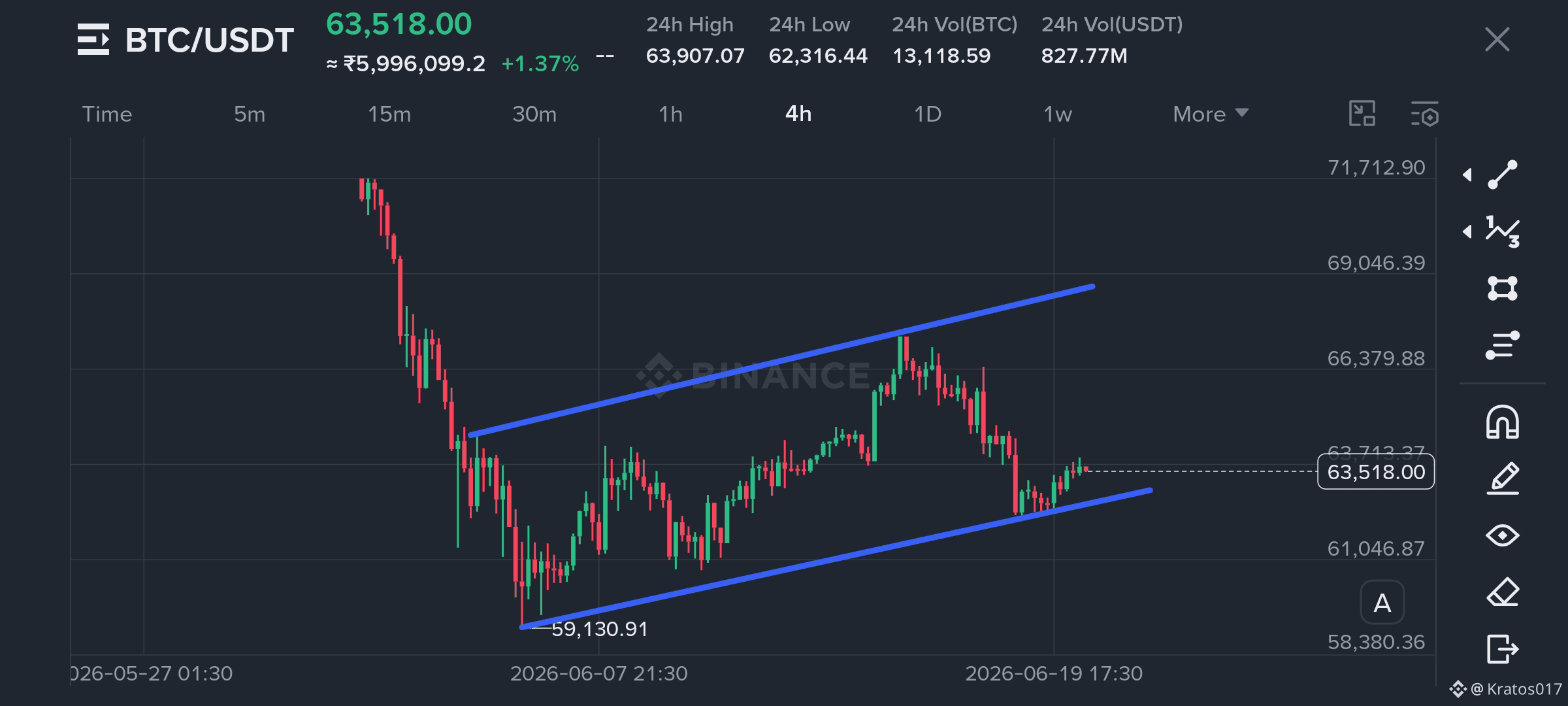Screen dimensions: 1568x706
Task: Activate the pencil draw mode tool
Action: [x=1502, y=479]
